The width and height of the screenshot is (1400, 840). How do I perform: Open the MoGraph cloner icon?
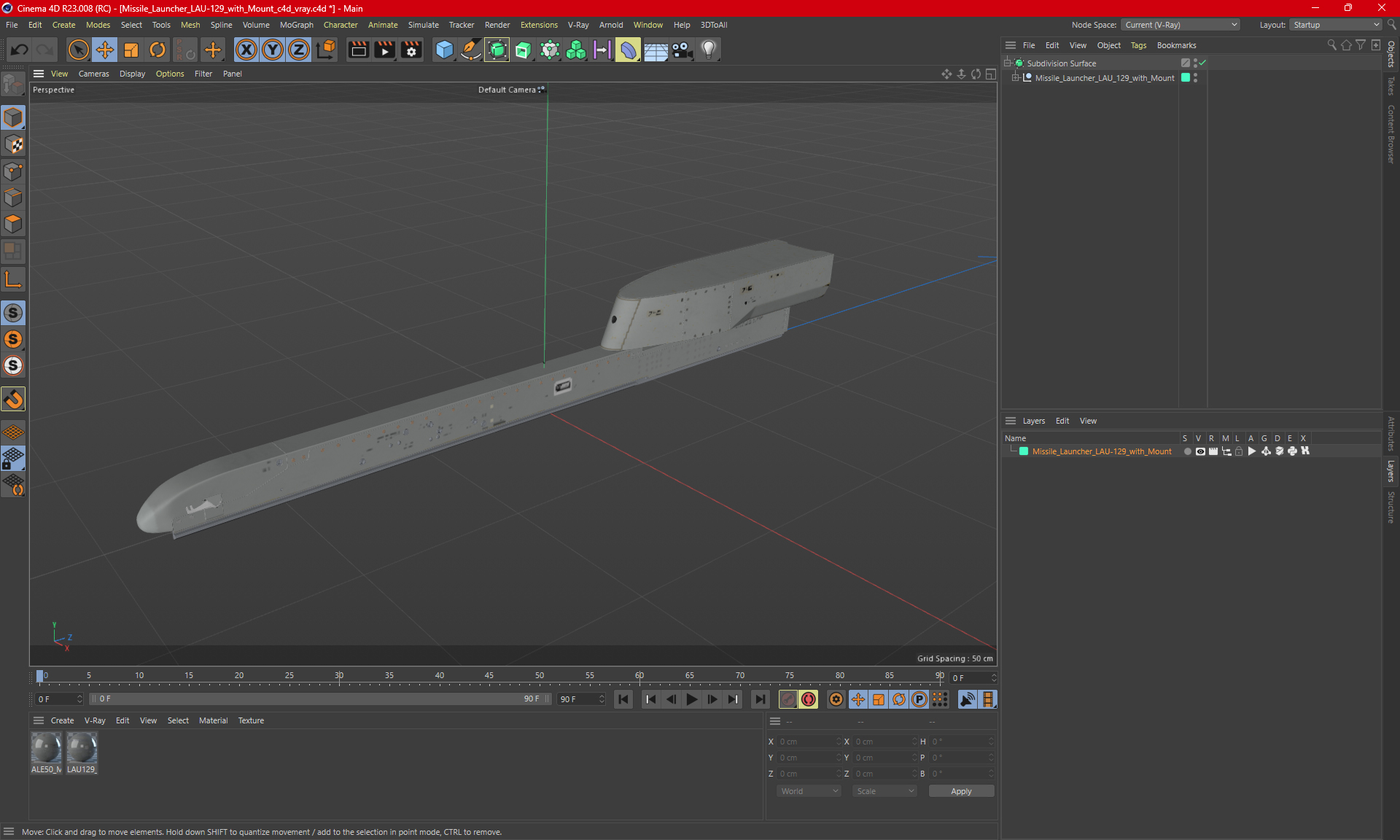click(x=576, y=50)
